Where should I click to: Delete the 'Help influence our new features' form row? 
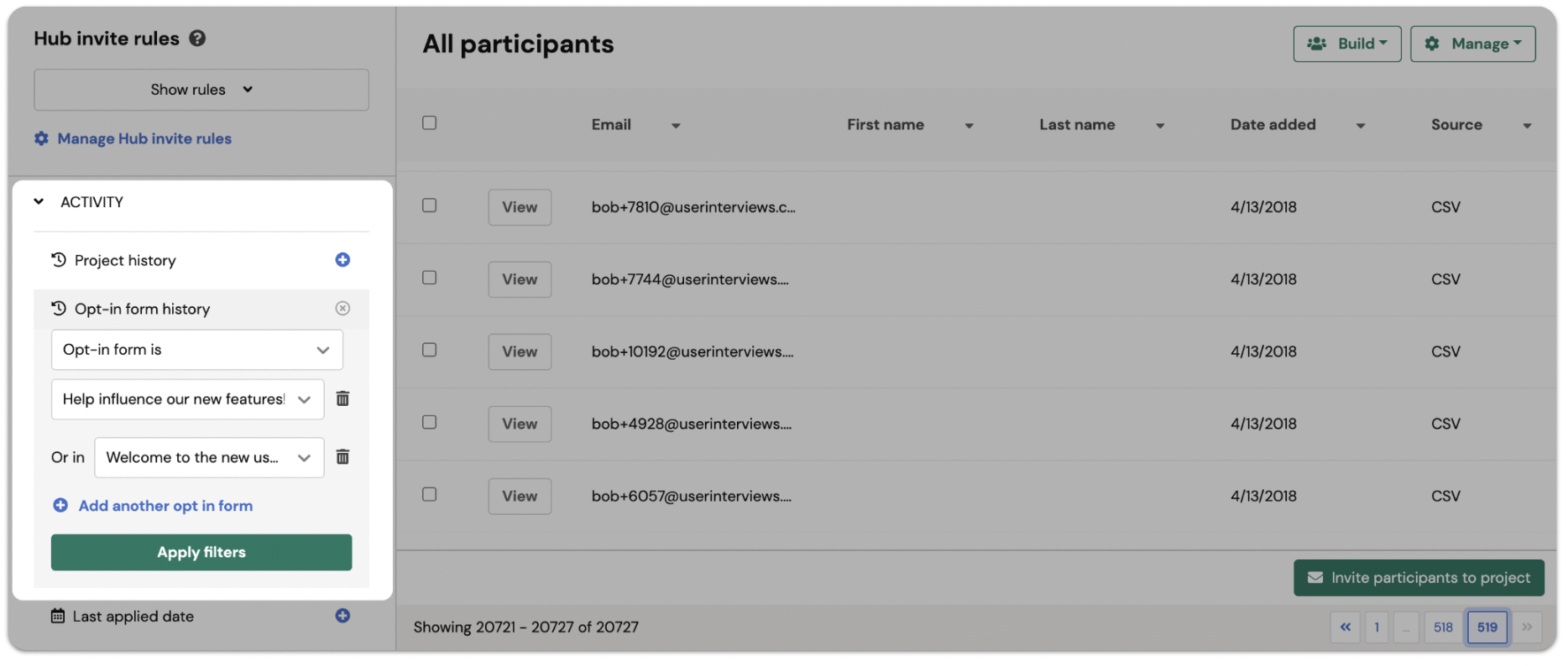click(x=342, y=398)
